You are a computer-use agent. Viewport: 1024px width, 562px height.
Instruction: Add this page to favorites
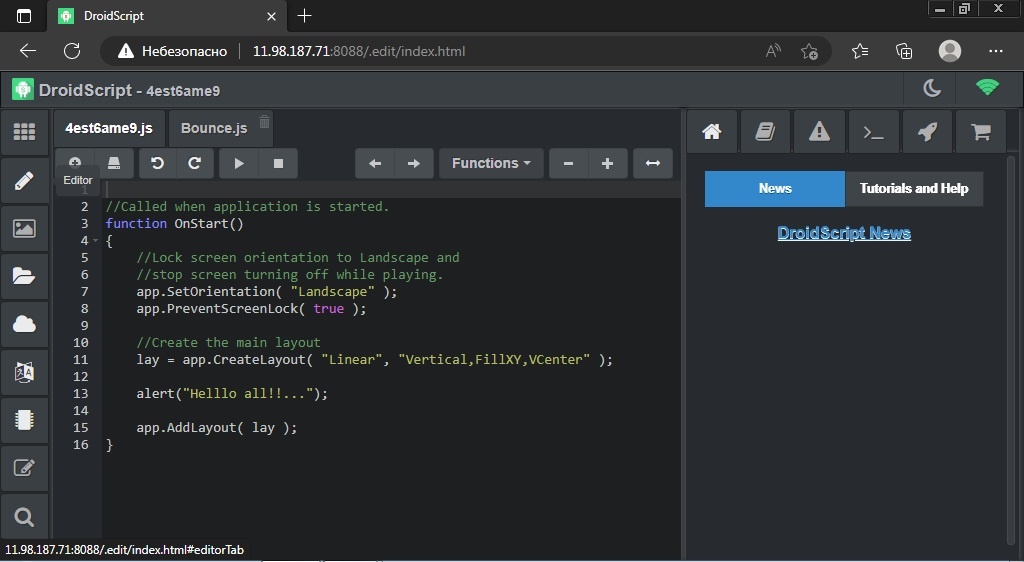[x=810, y=51]
